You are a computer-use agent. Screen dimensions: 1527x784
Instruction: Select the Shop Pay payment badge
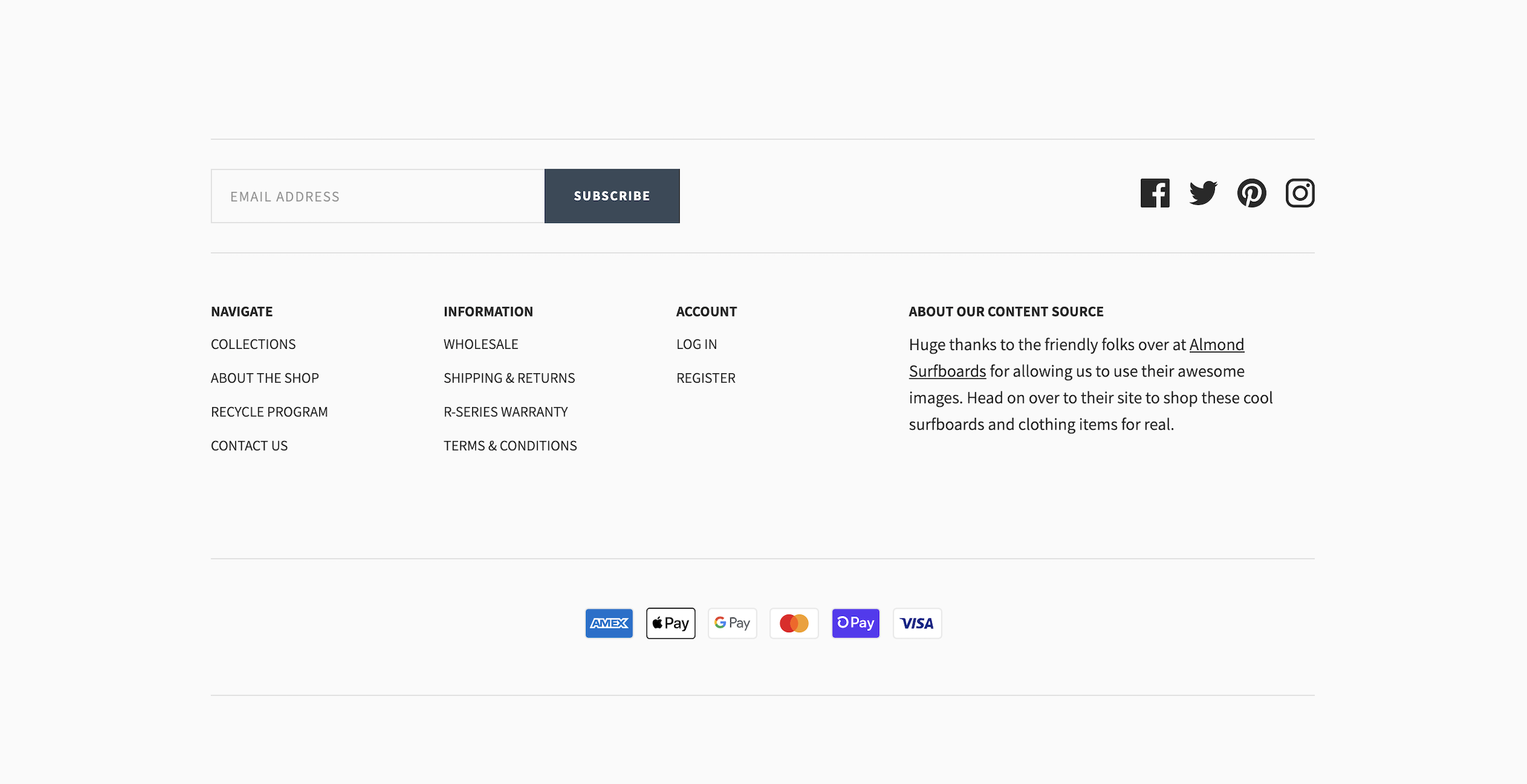pos(855,623)
